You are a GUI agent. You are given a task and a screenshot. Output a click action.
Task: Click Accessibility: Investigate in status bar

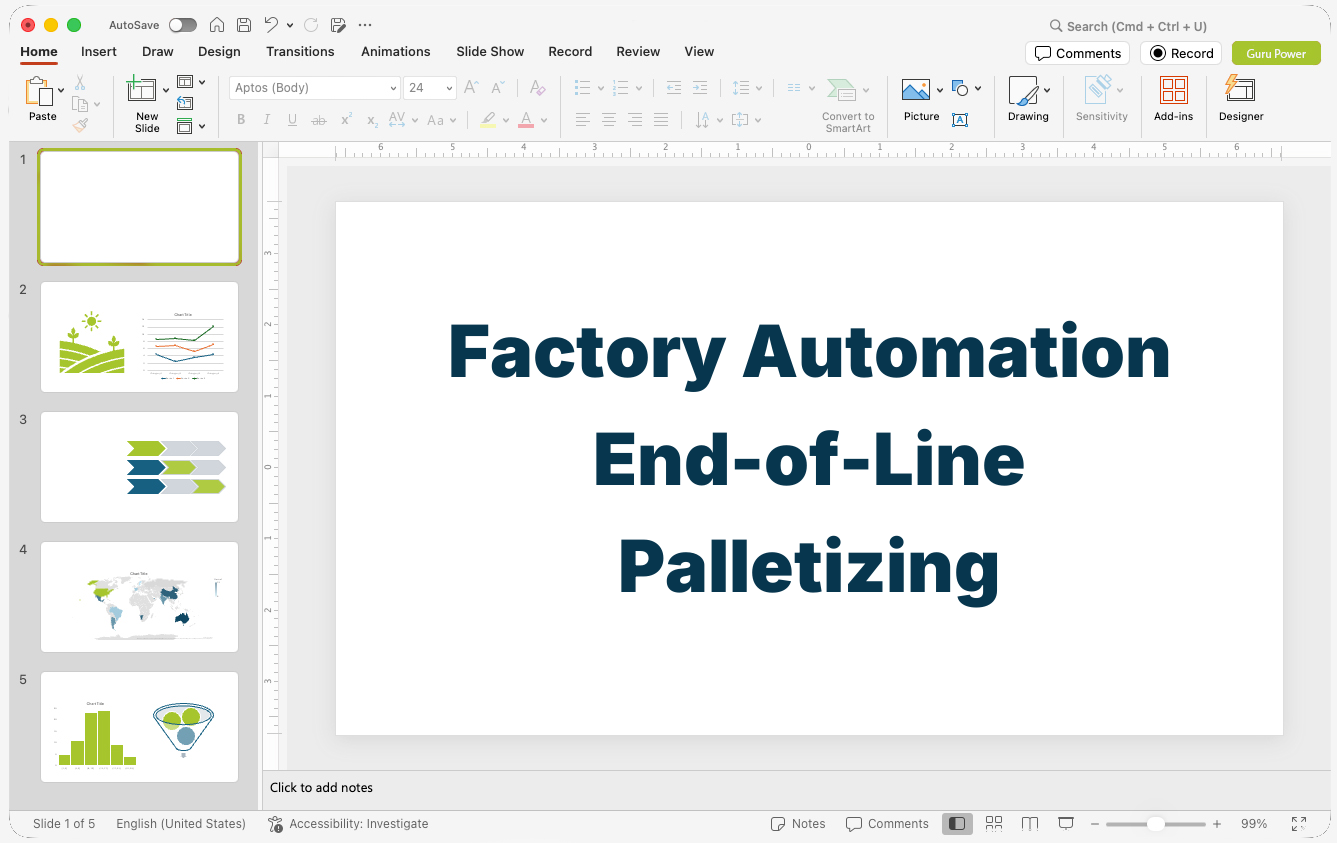348,824
